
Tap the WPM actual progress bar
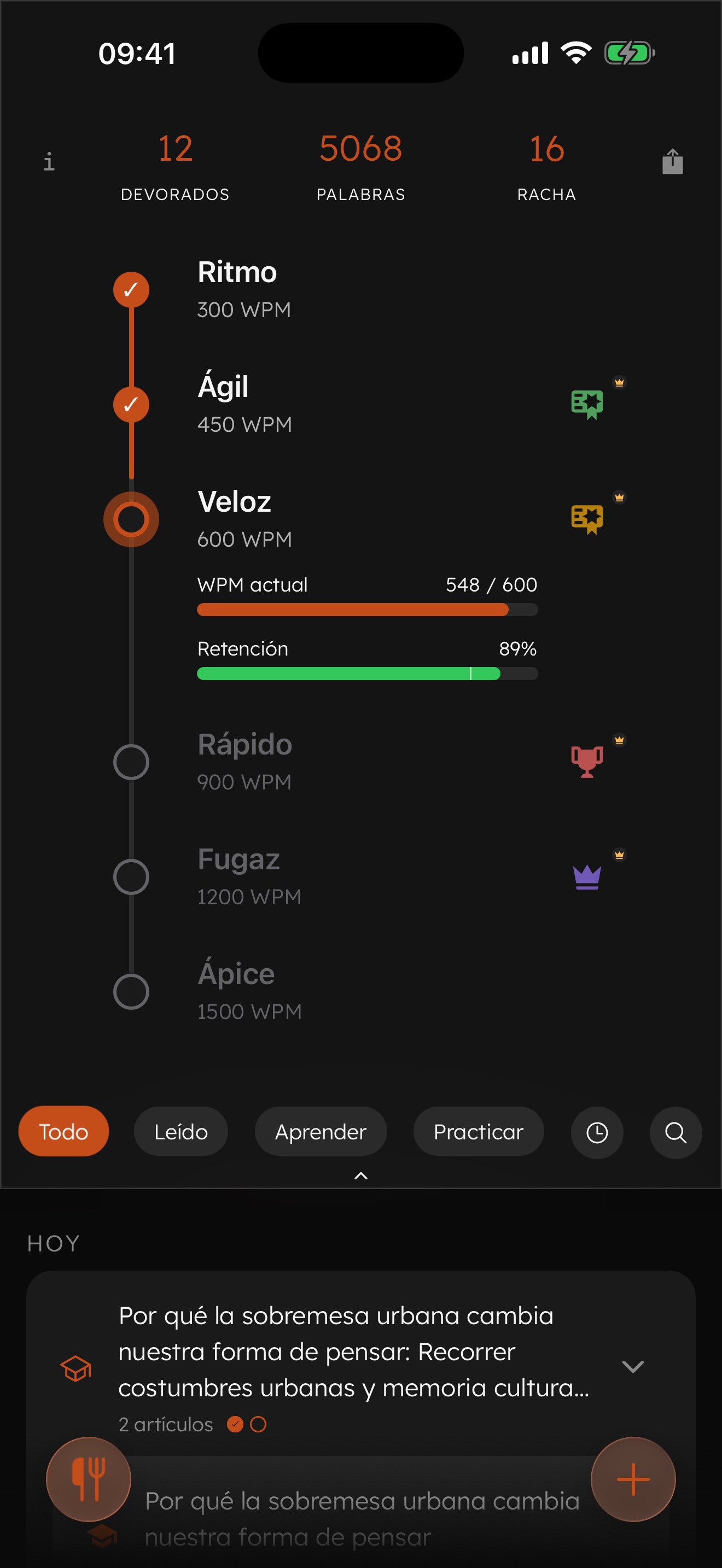pyautogui.click(x=367, y=609)
